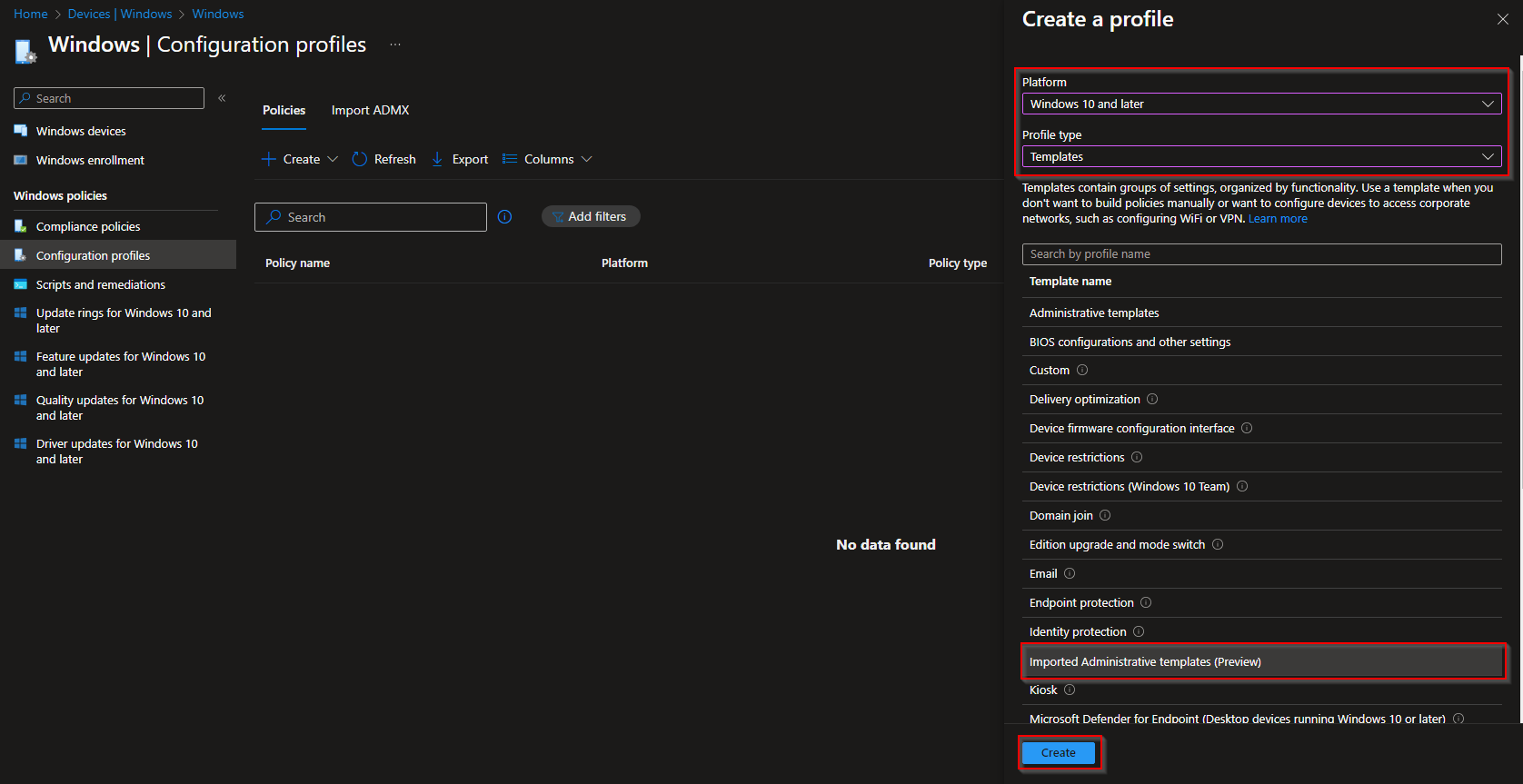Select the Device restrictions template row

(x=1261, y=457)
